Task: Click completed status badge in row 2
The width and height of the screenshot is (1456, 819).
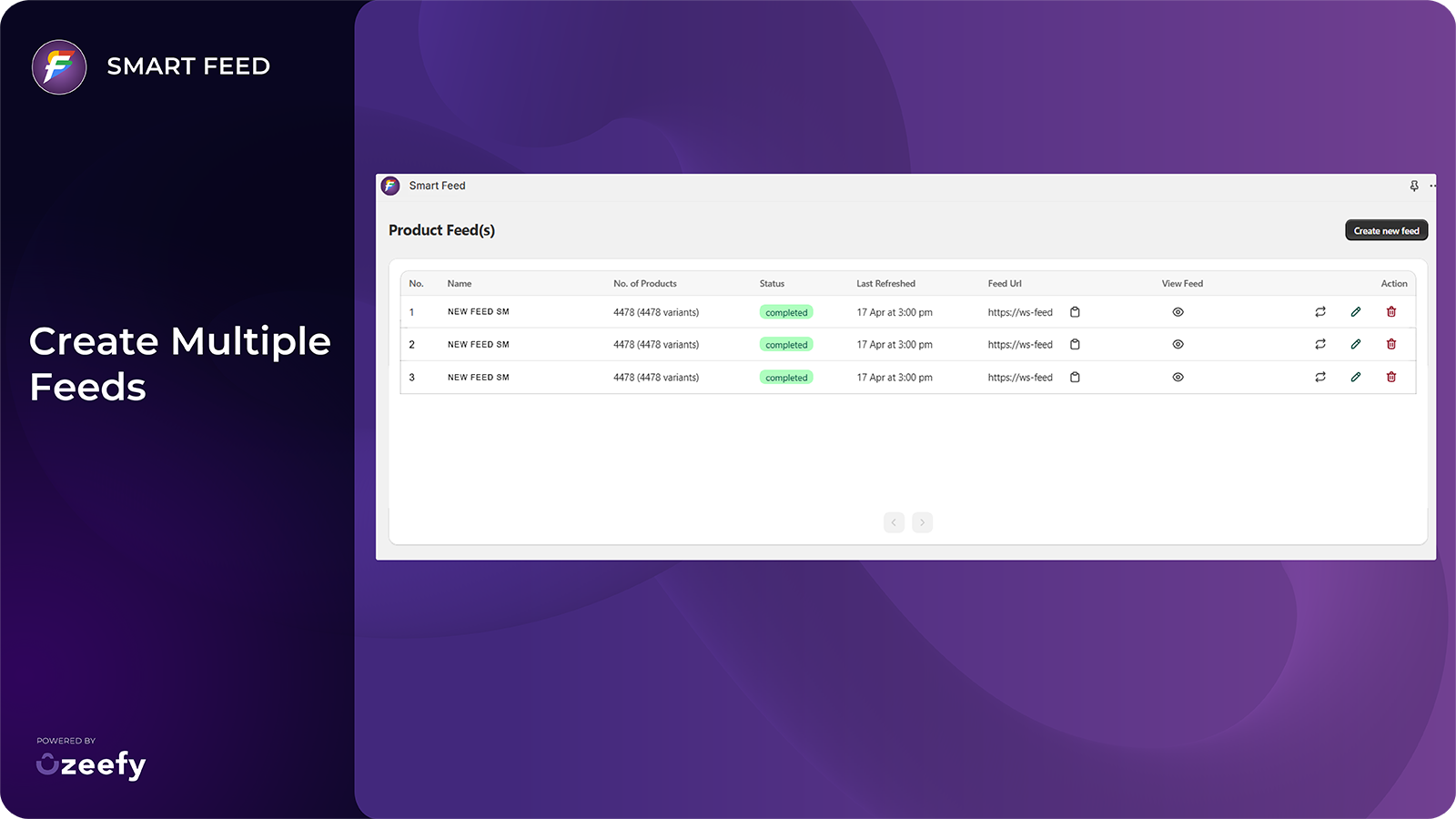Action: click(786, 346)
